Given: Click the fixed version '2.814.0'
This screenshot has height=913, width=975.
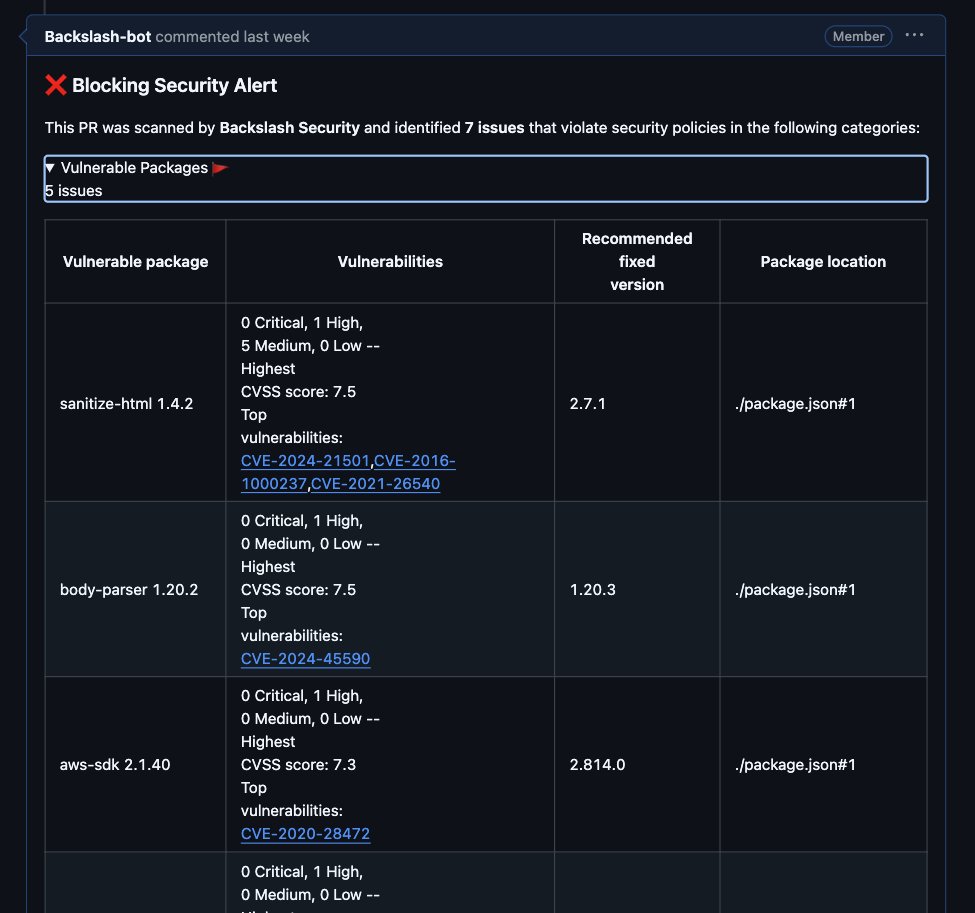Looking at the screenshot, I should (598, 765).
